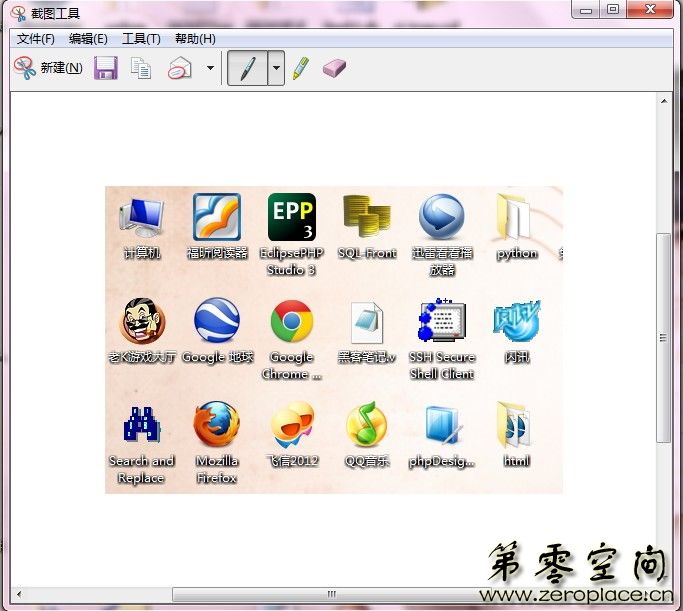The width and height of the screenshot is (683, 611).
Task: Open the 工具(T) menu
Action: (141, 39)
